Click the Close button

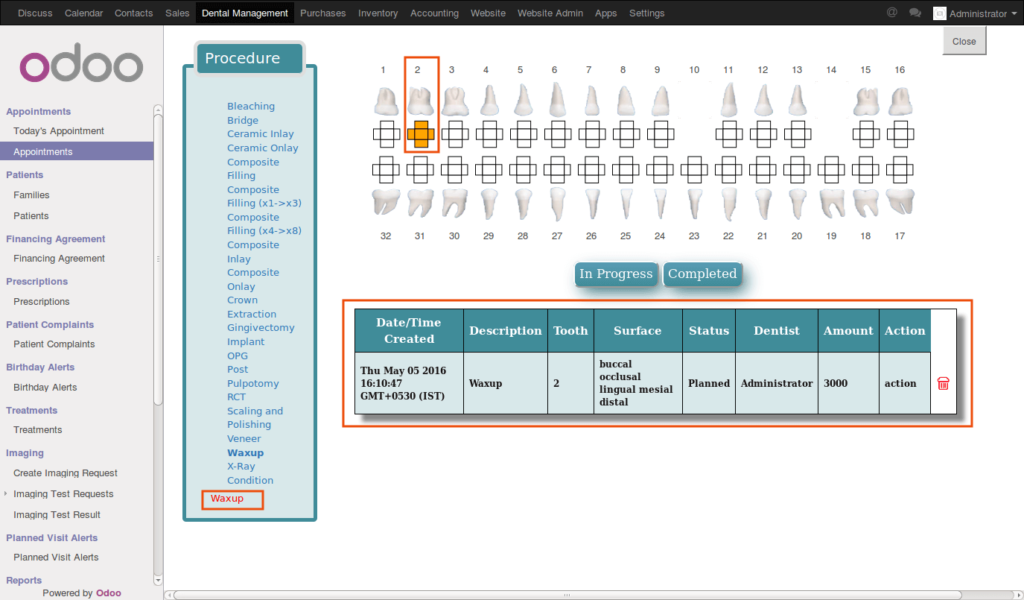(x=964, y=41)
